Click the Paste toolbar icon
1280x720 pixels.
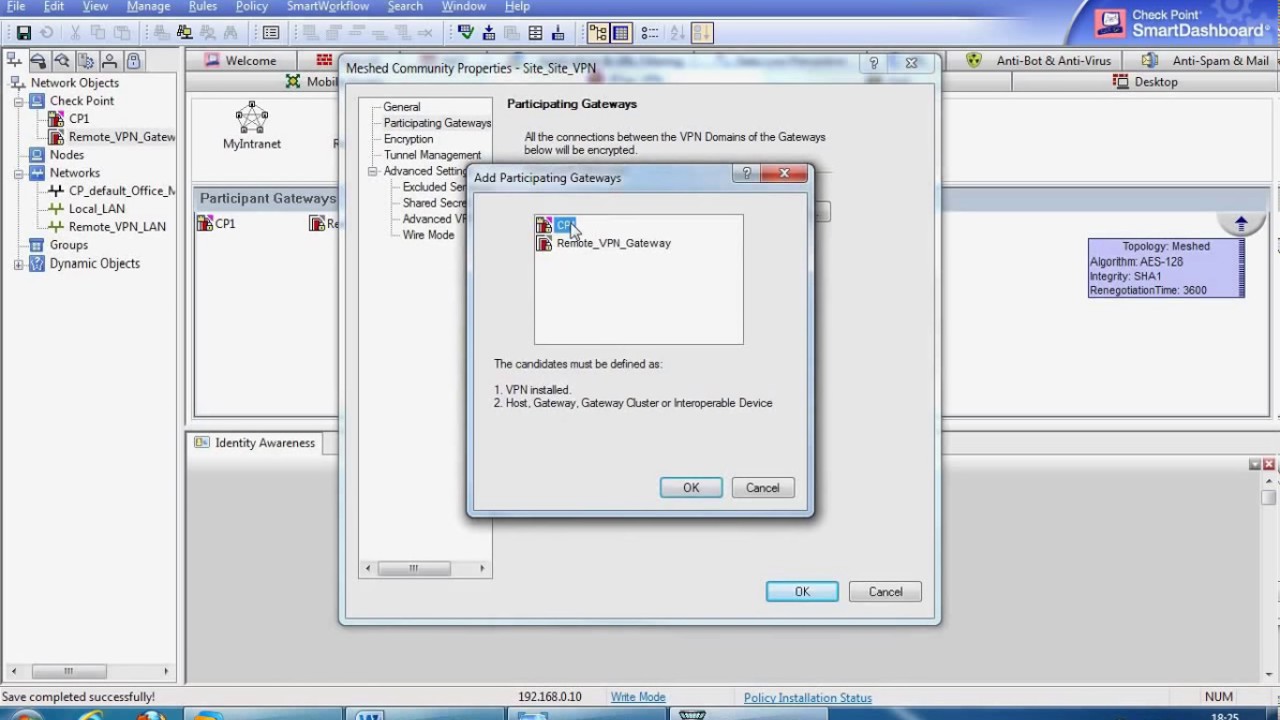click(x=122, y=33)
